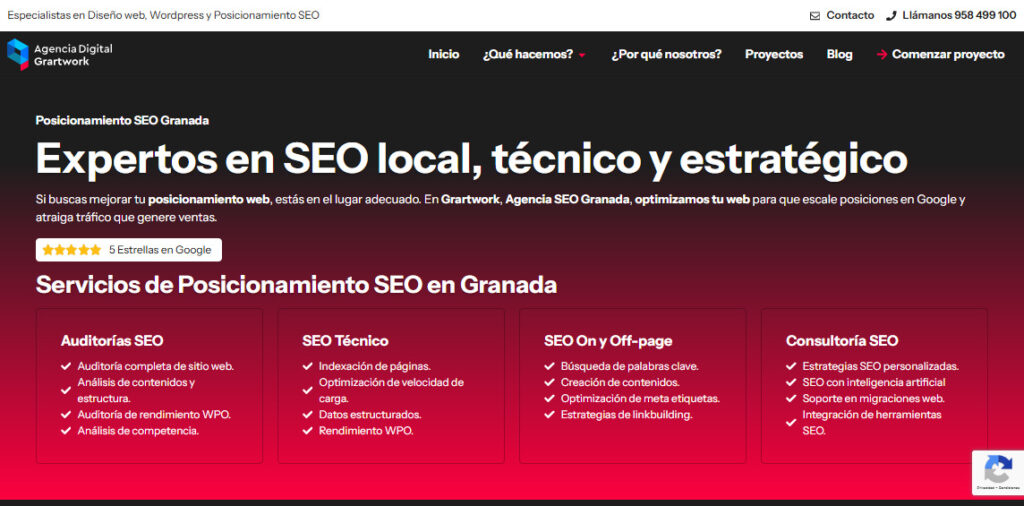Click the red arrow before Comenzar proyecto
1024x506 pixels.
pos(881,55)
